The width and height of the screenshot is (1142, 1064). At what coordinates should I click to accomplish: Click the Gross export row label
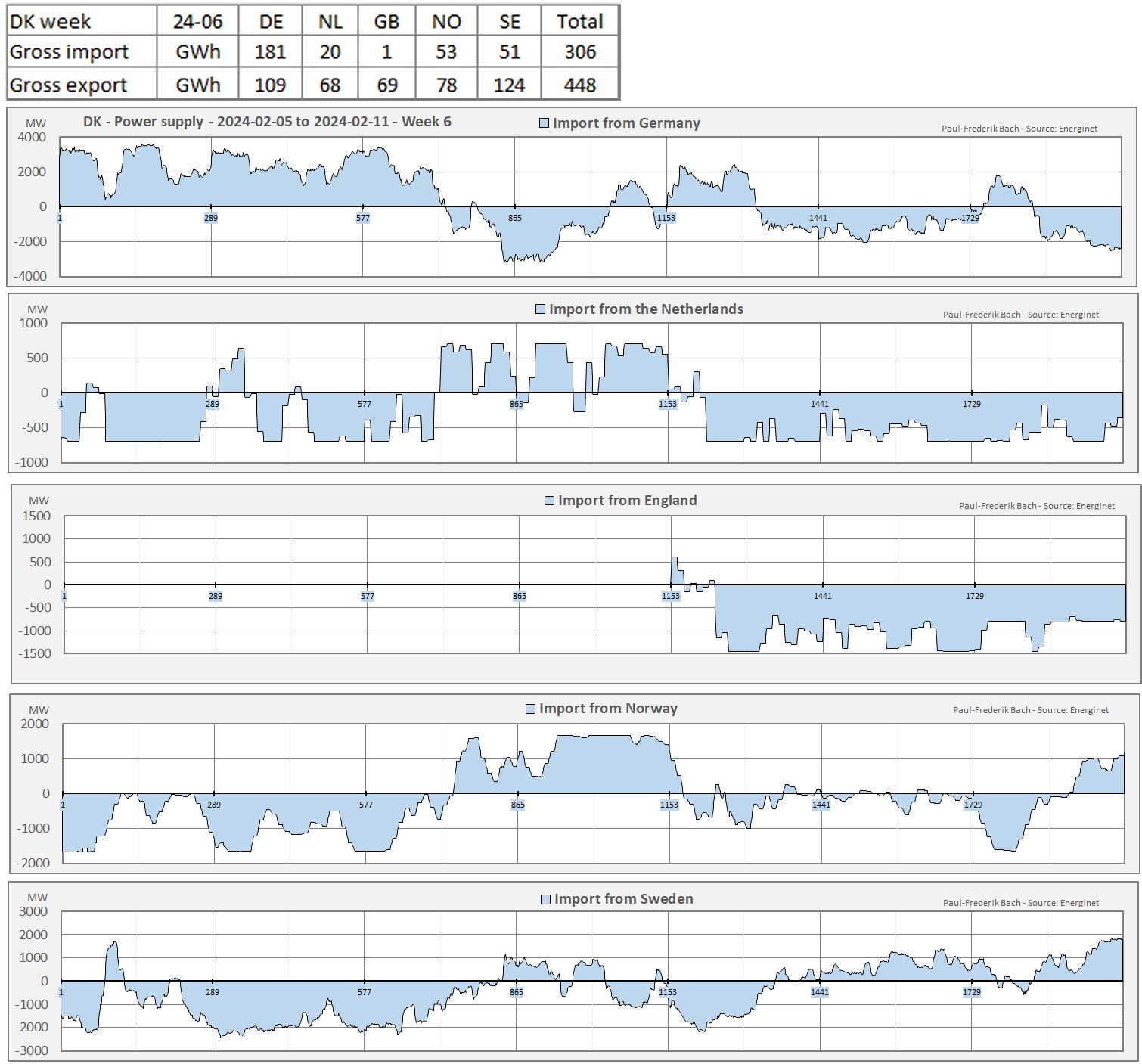click(x=68, y=85)
